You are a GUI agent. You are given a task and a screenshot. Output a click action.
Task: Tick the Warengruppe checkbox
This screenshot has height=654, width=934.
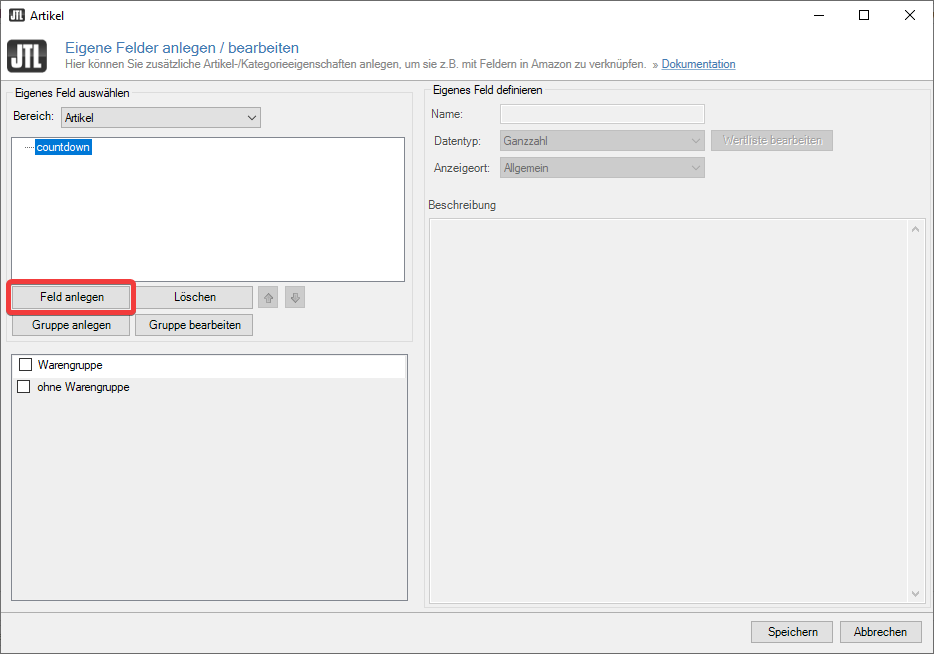(x=25, y=365)
